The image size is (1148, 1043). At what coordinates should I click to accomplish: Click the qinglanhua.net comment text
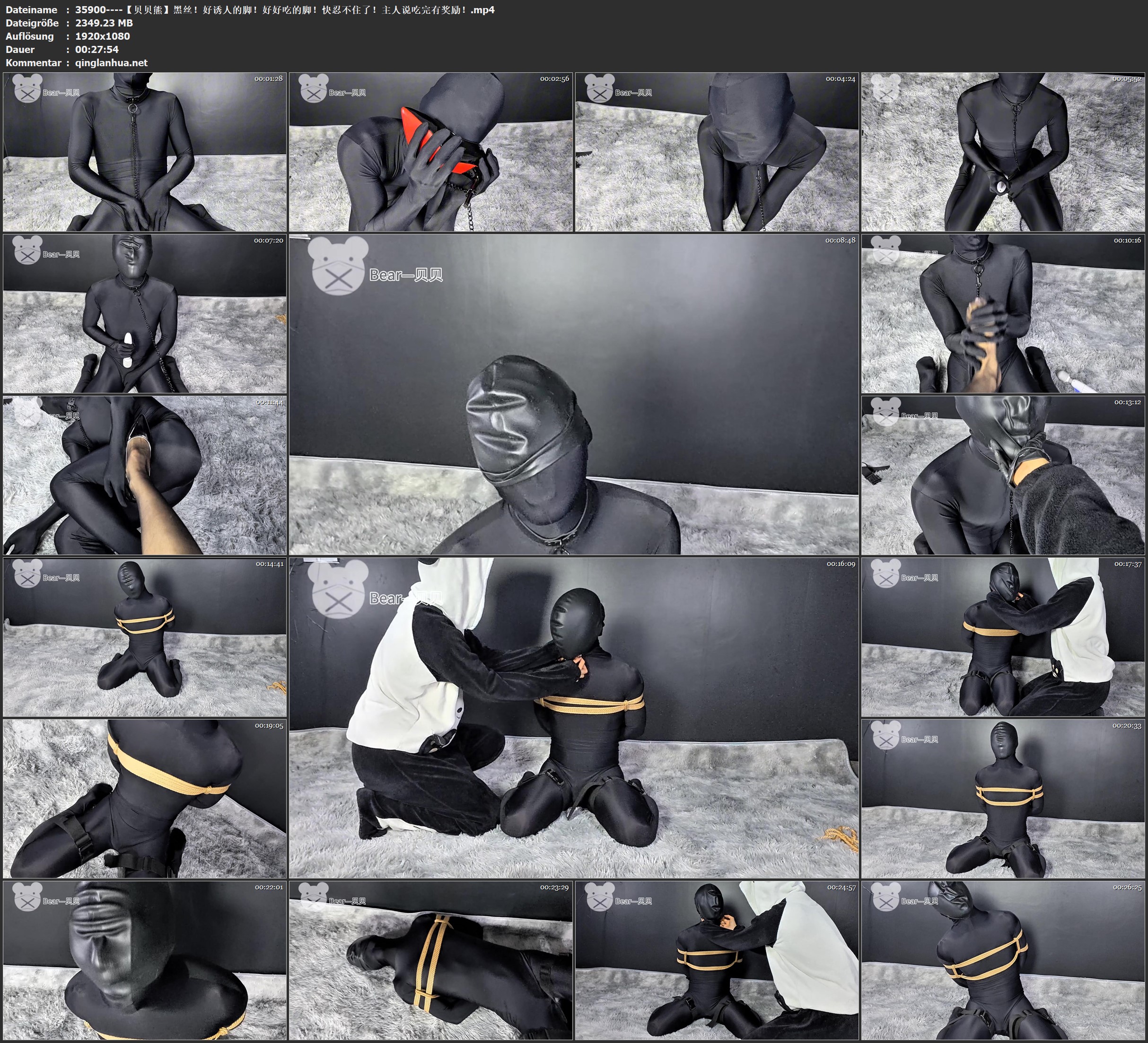[111, 62]
